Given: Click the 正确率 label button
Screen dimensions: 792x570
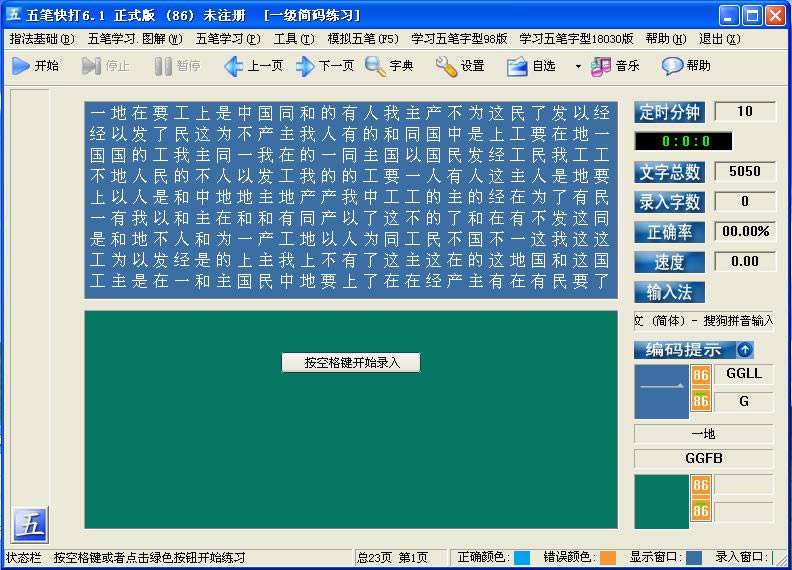Looking at the screenshot, I should tap(669, 232).
